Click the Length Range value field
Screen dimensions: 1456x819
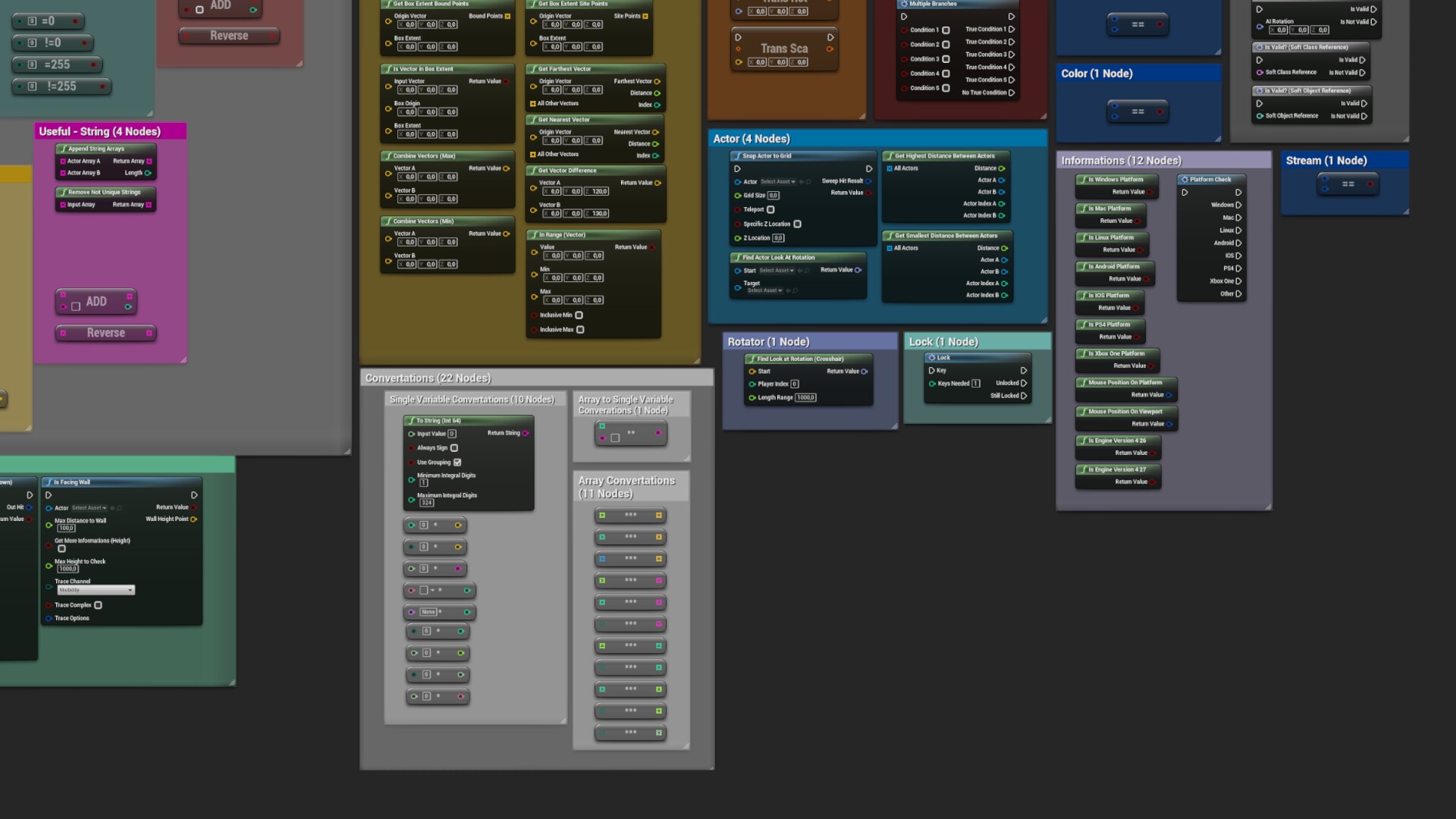[x=805, y=397]
